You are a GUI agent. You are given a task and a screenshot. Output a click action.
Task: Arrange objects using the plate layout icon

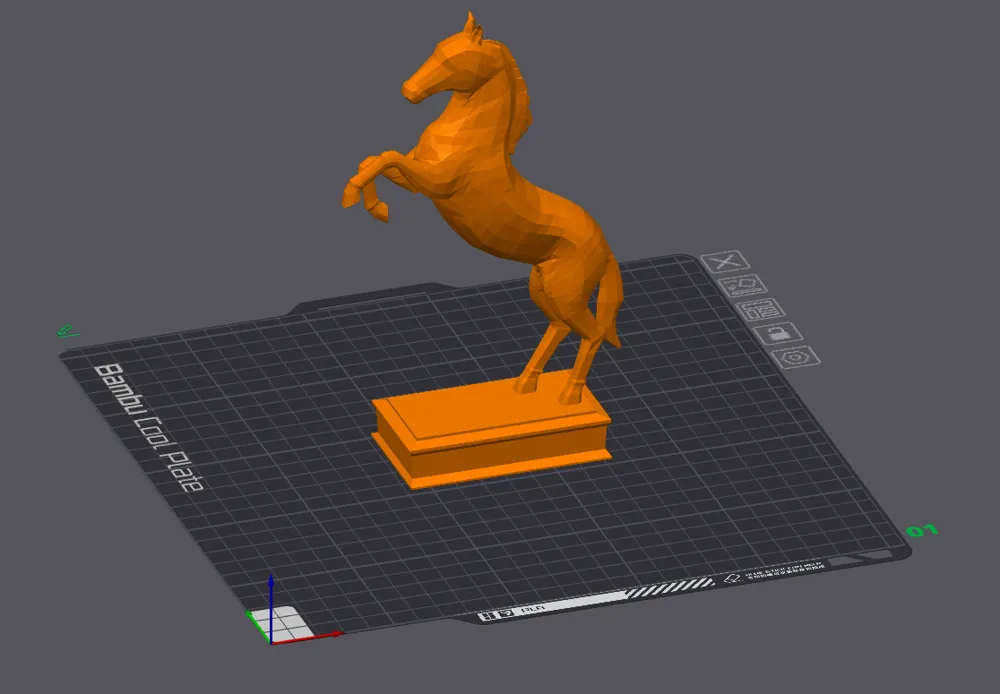[760, 309]
